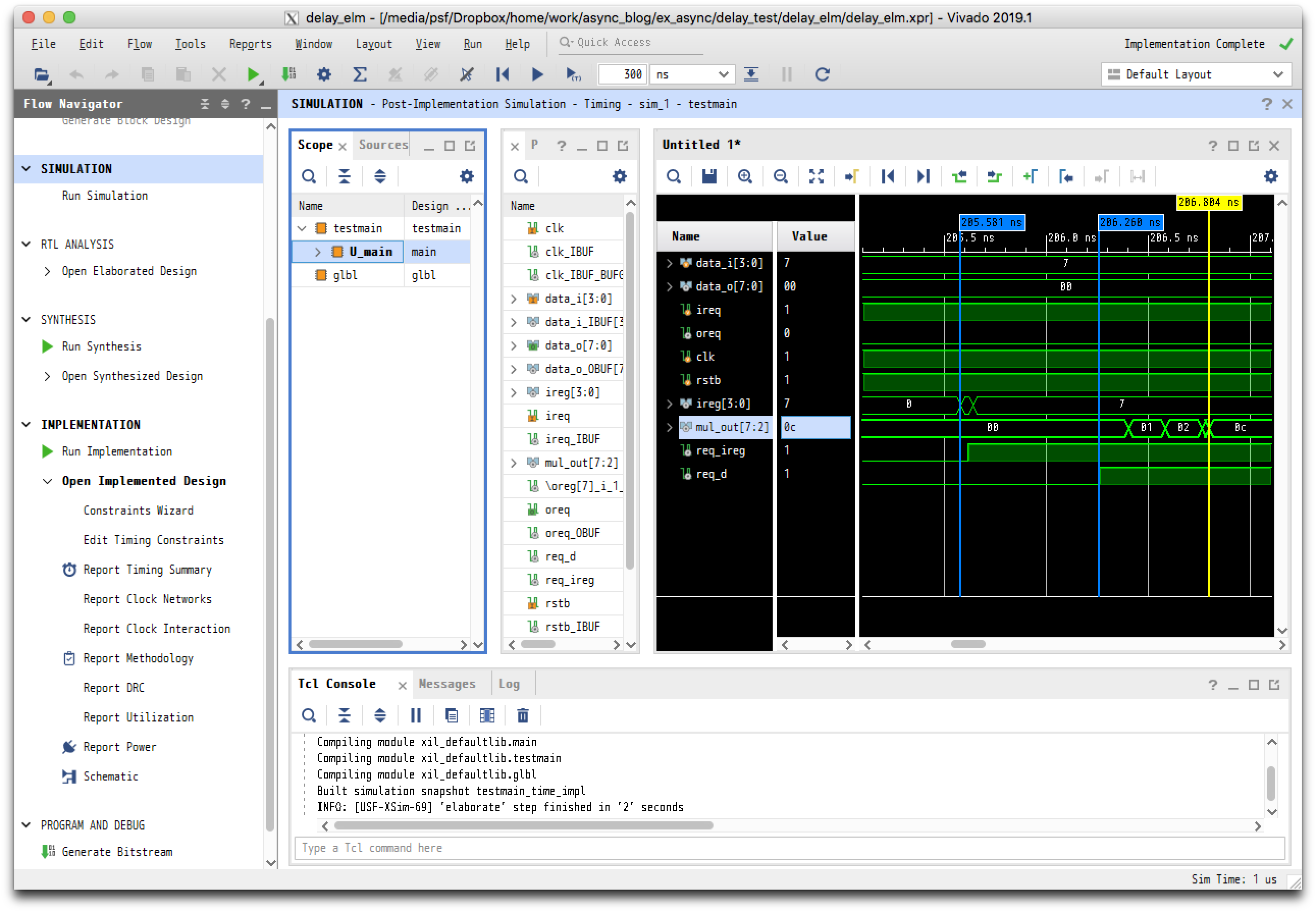The height and width of the screenshot is (912, 1316).
Task: Toggle Tcl Console pause output button
Action: point(415,715)
